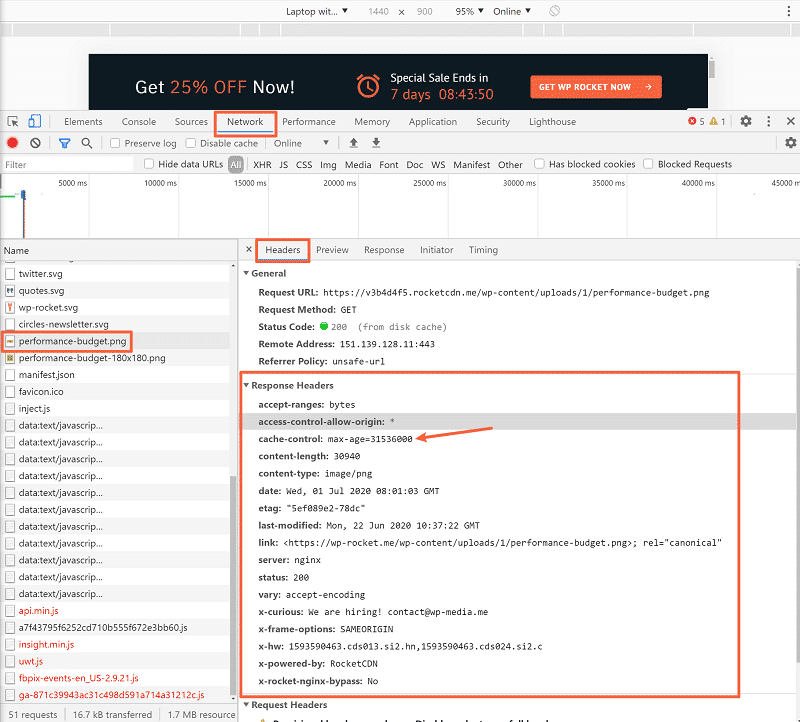Open DevTools settings gear
Screen dimensions: 800x722
(746, 120)
